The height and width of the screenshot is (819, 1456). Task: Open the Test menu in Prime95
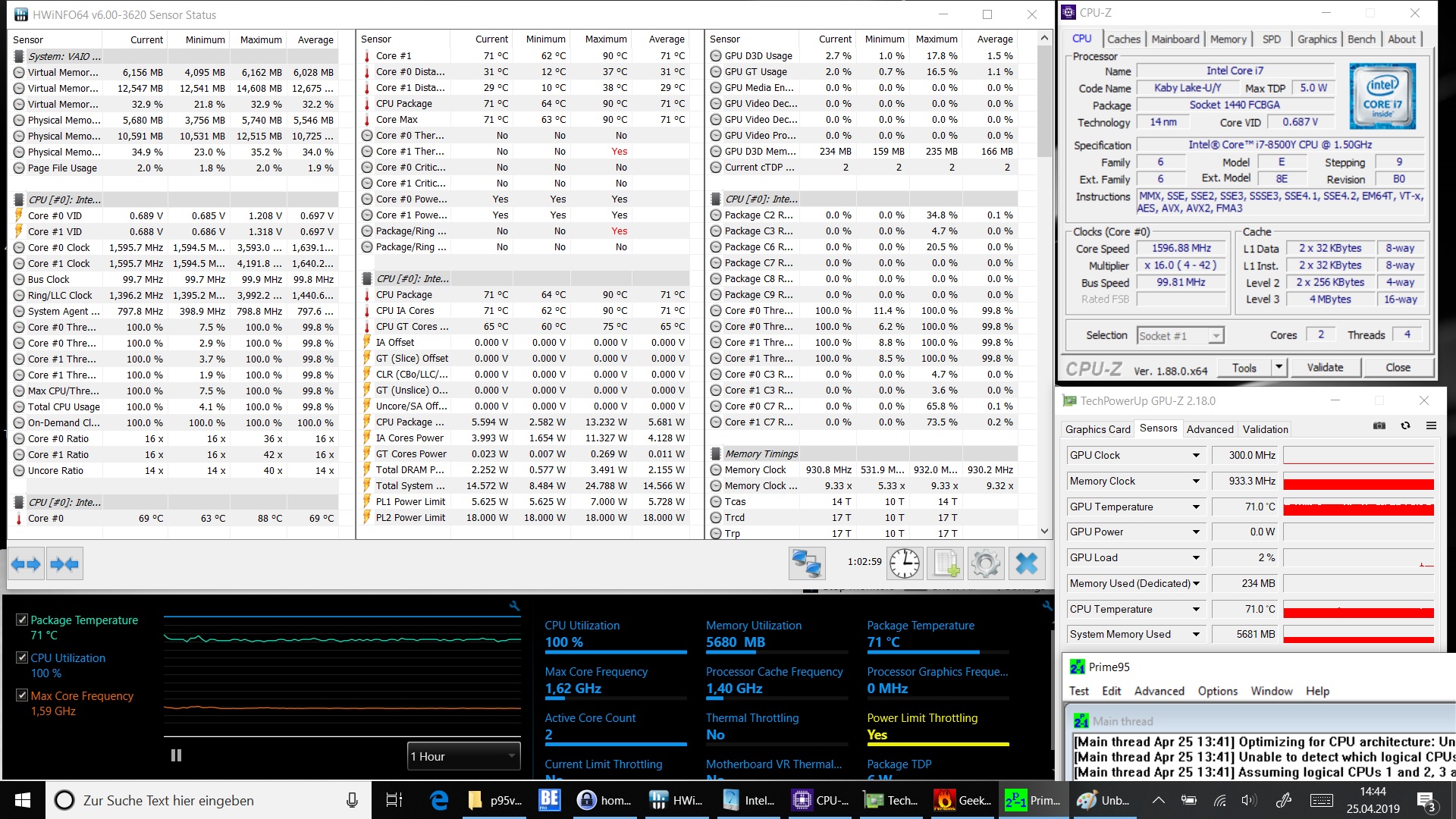tap(1078, 691)
